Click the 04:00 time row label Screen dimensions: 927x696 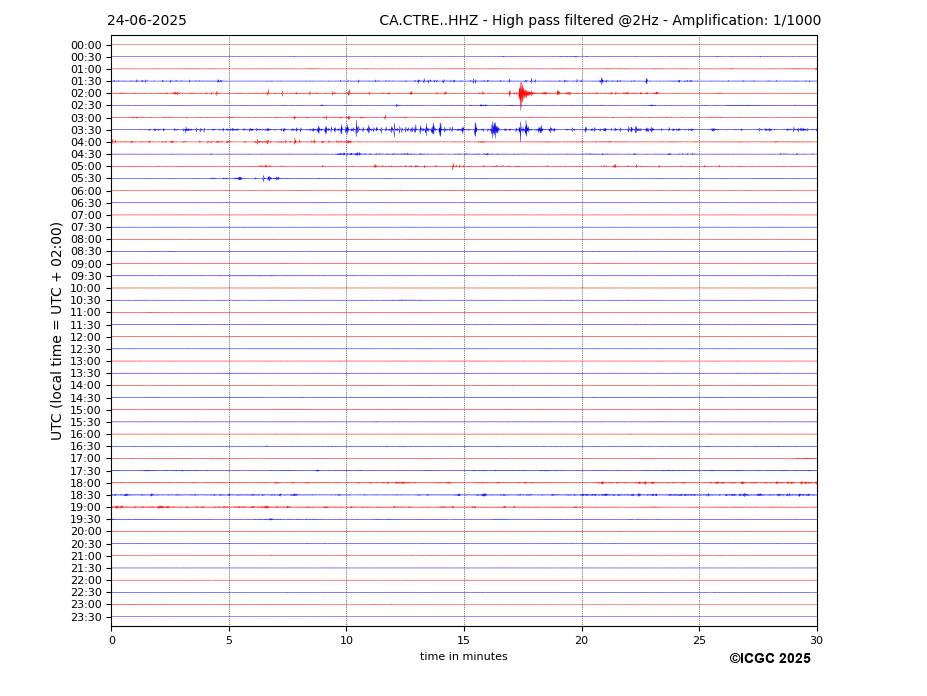(86, 143)
